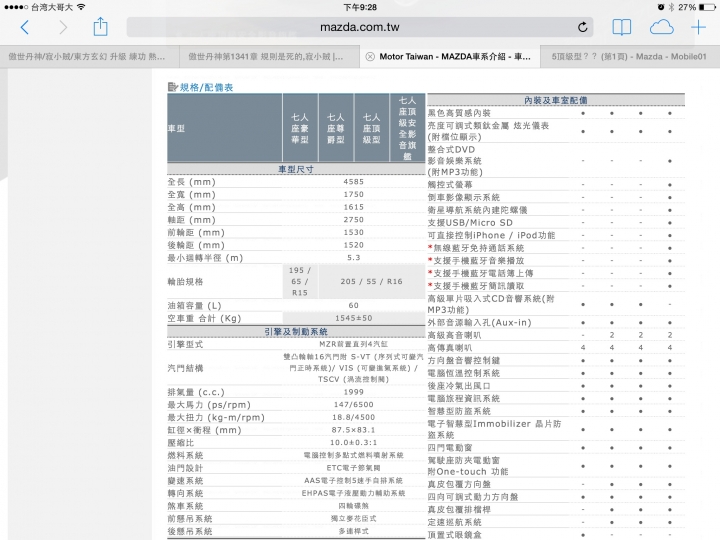Viewport: 720px width, 540px height.
Task: Click the 轉向系統 EHPAS value
Action: point(354,493)
